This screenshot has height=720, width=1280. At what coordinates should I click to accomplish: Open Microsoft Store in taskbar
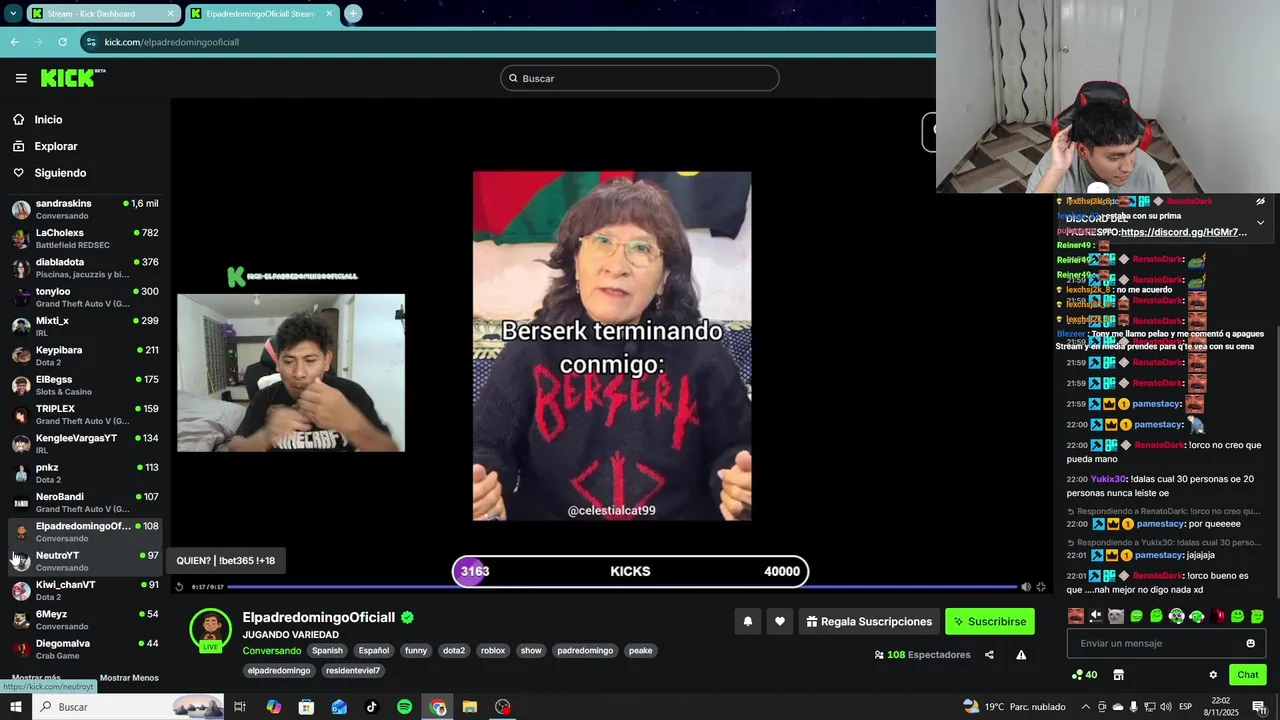pos(306,707)
